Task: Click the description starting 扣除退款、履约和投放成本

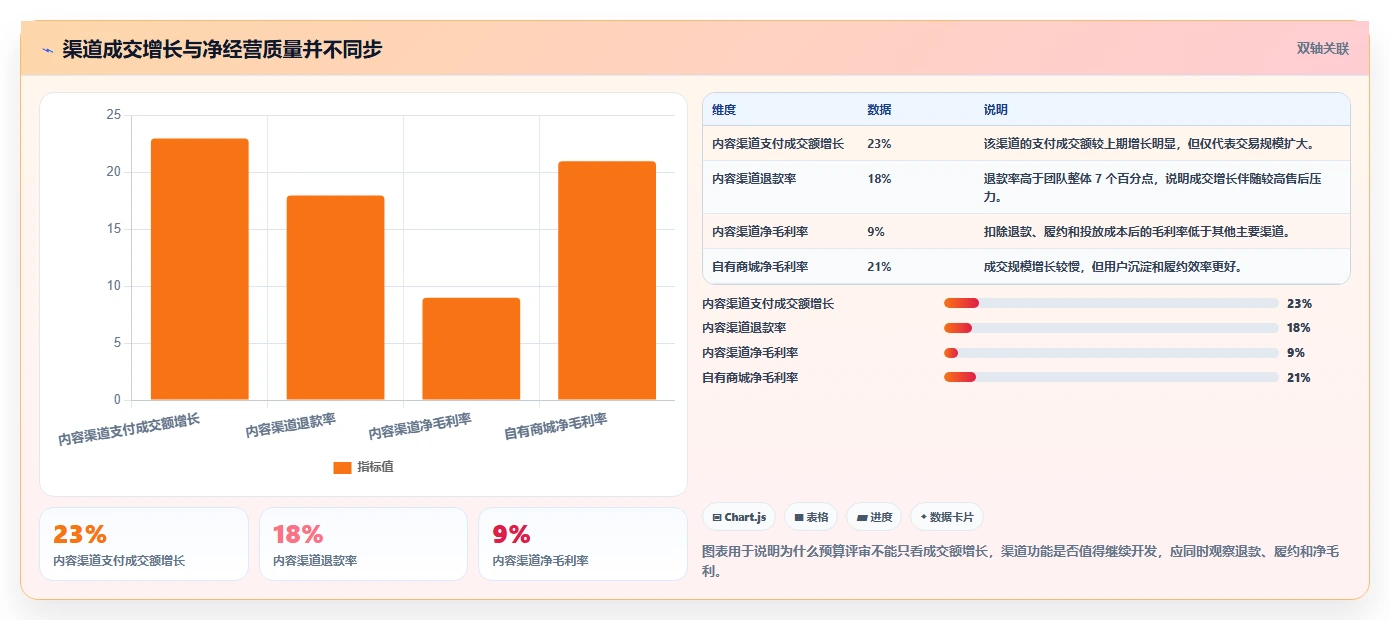Action: [x=1137, y=232]
